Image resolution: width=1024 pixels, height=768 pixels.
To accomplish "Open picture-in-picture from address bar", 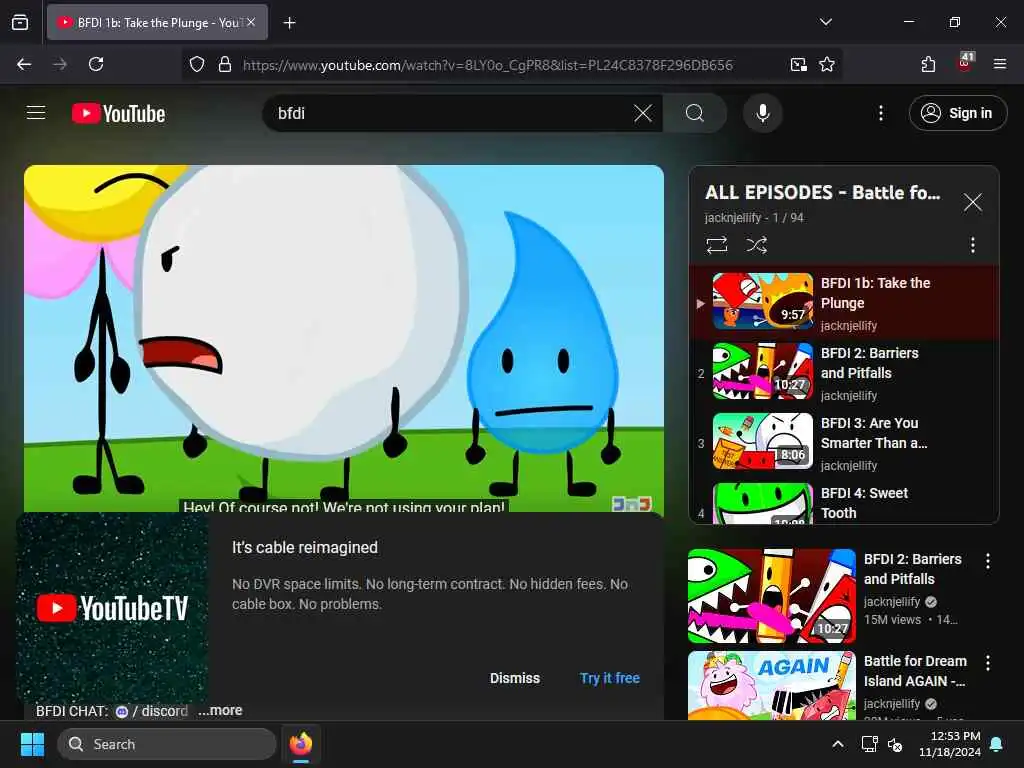I will pos(799,64).
